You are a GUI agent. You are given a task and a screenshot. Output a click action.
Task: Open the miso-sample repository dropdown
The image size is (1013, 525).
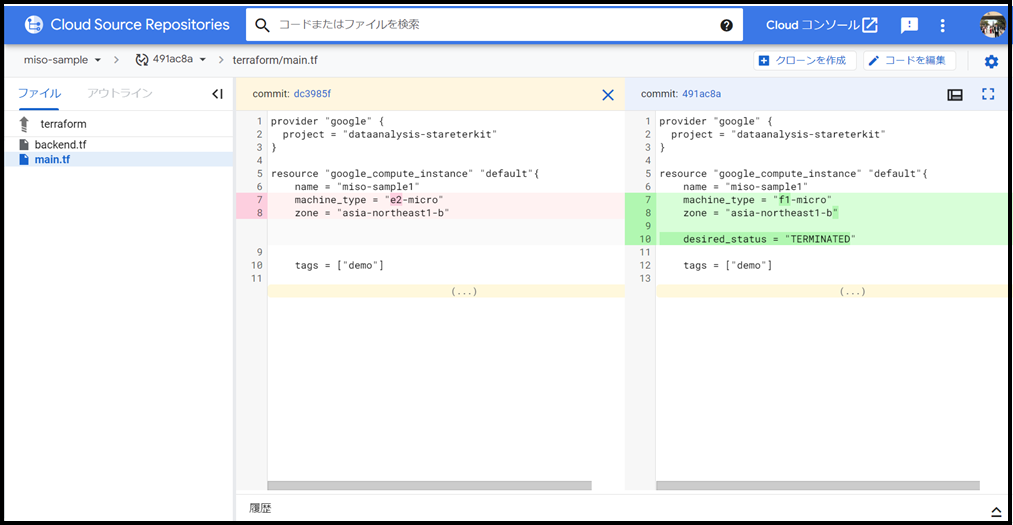(63, 60)
